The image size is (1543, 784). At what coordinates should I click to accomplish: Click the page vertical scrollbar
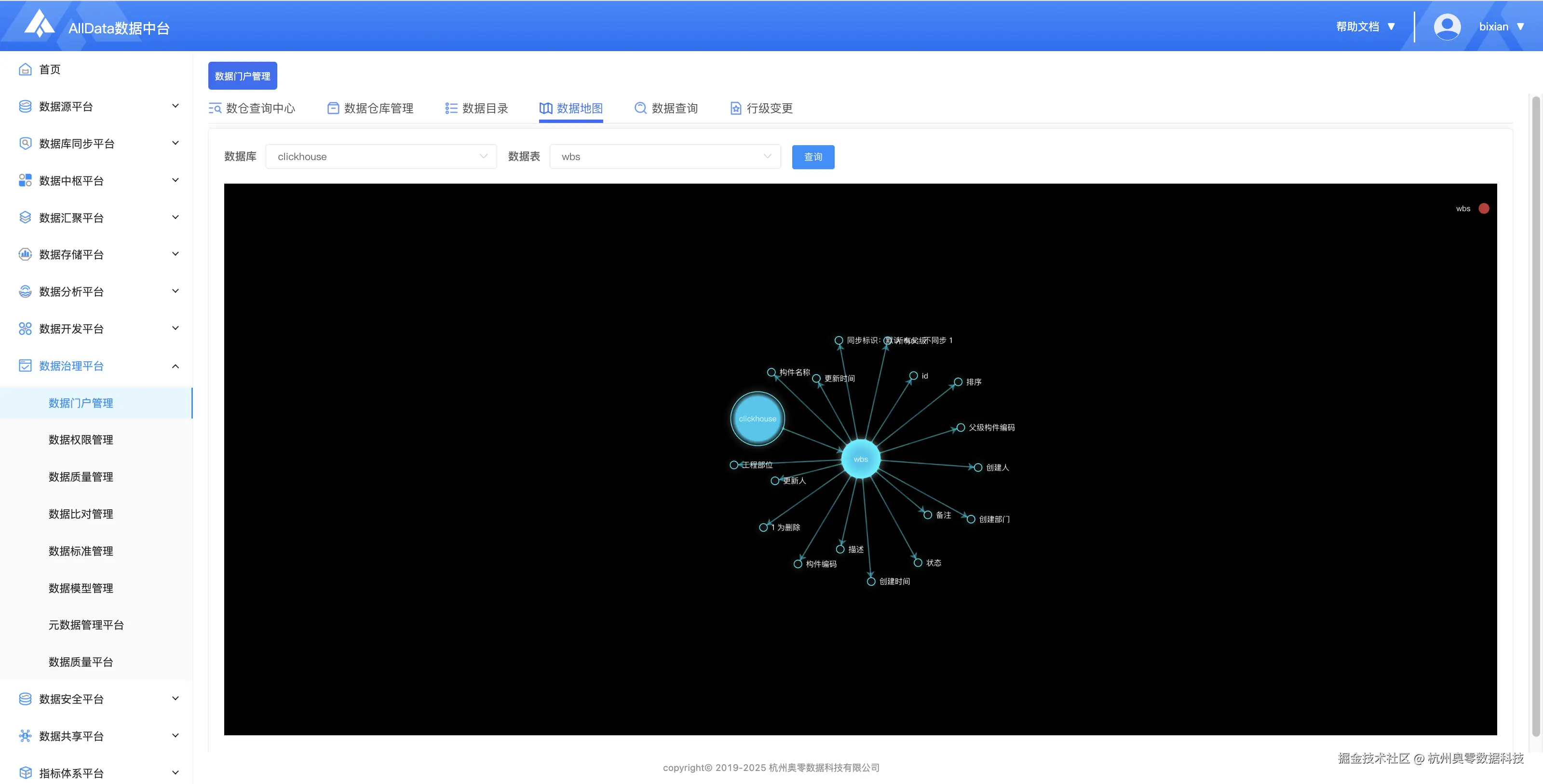1536,416
